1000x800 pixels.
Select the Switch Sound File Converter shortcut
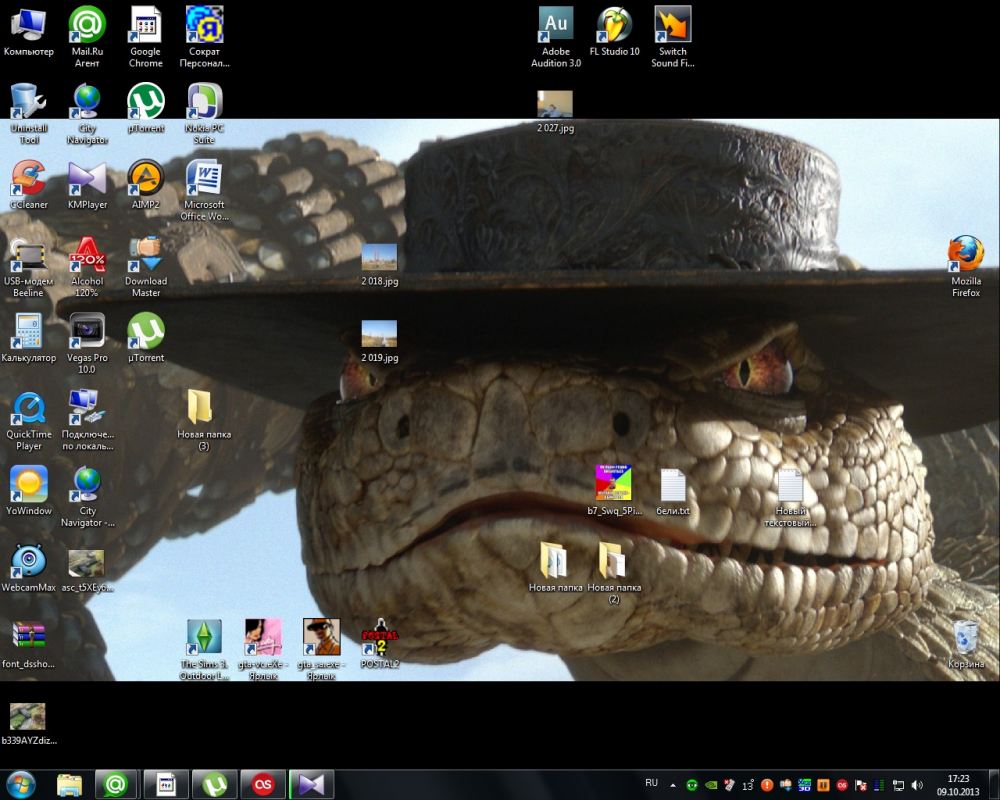tap(673, 37)
